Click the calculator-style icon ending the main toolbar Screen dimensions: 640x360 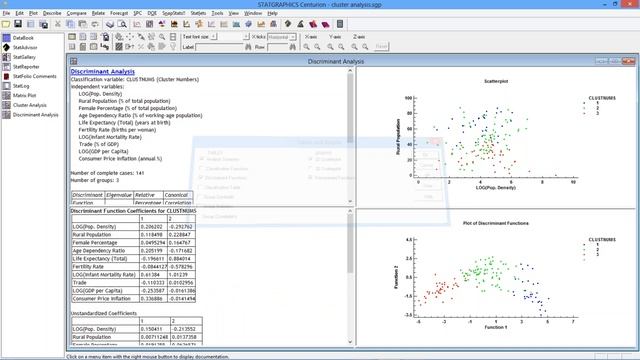340,24
